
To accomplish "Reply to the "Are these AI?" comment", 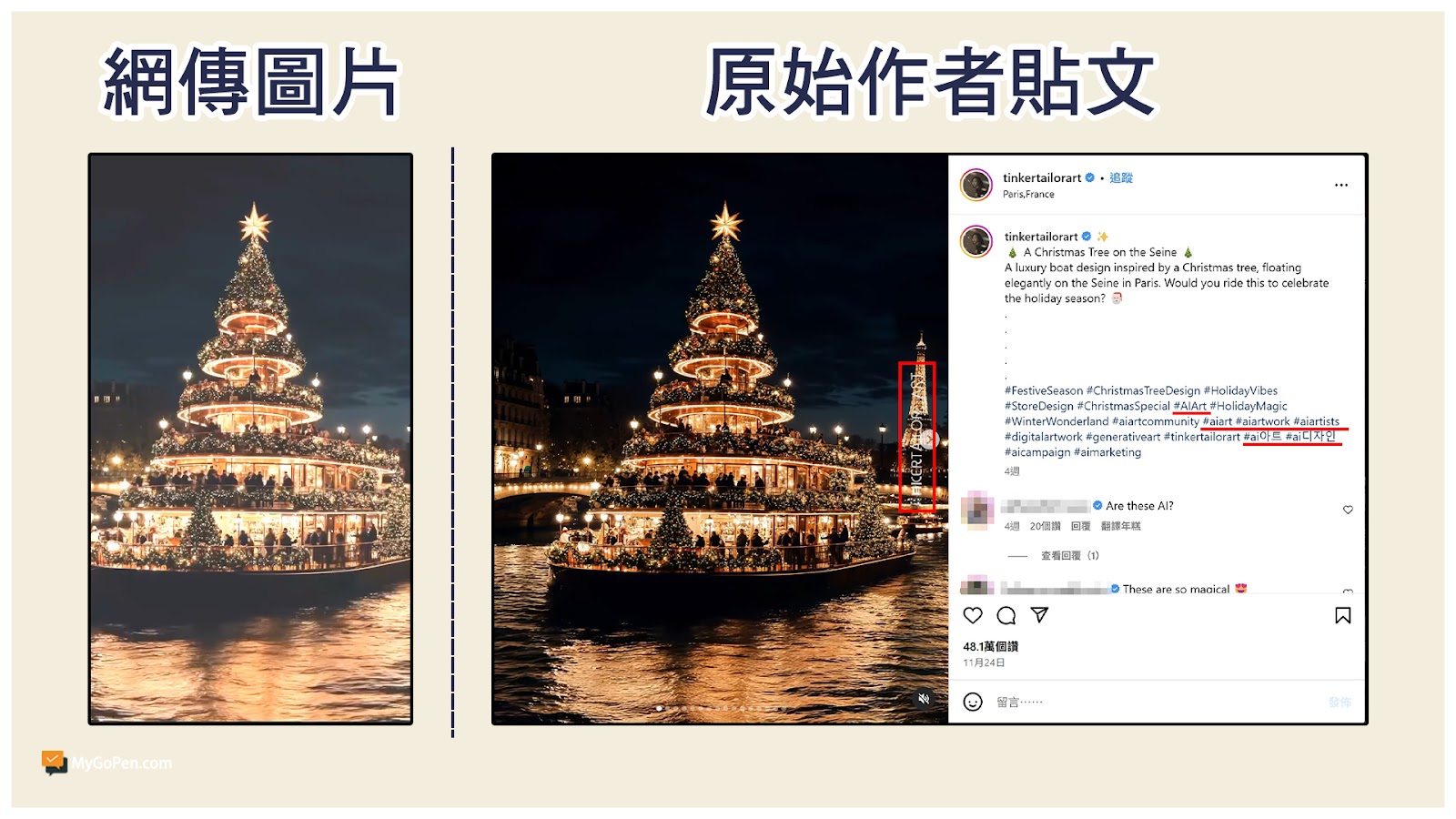I will (1080, 526).
